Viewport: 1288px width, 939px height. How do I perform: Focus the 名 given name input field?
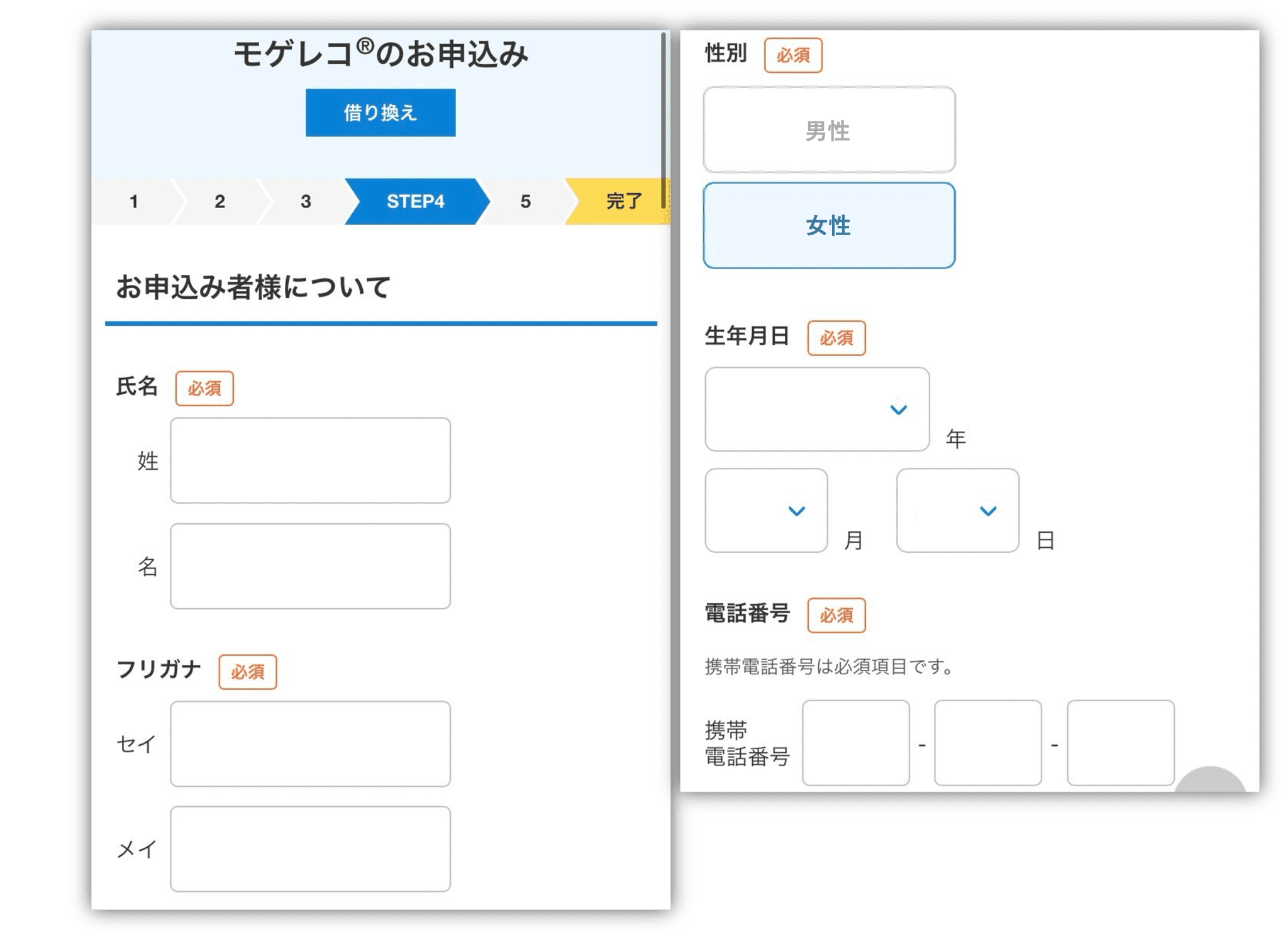310,566
